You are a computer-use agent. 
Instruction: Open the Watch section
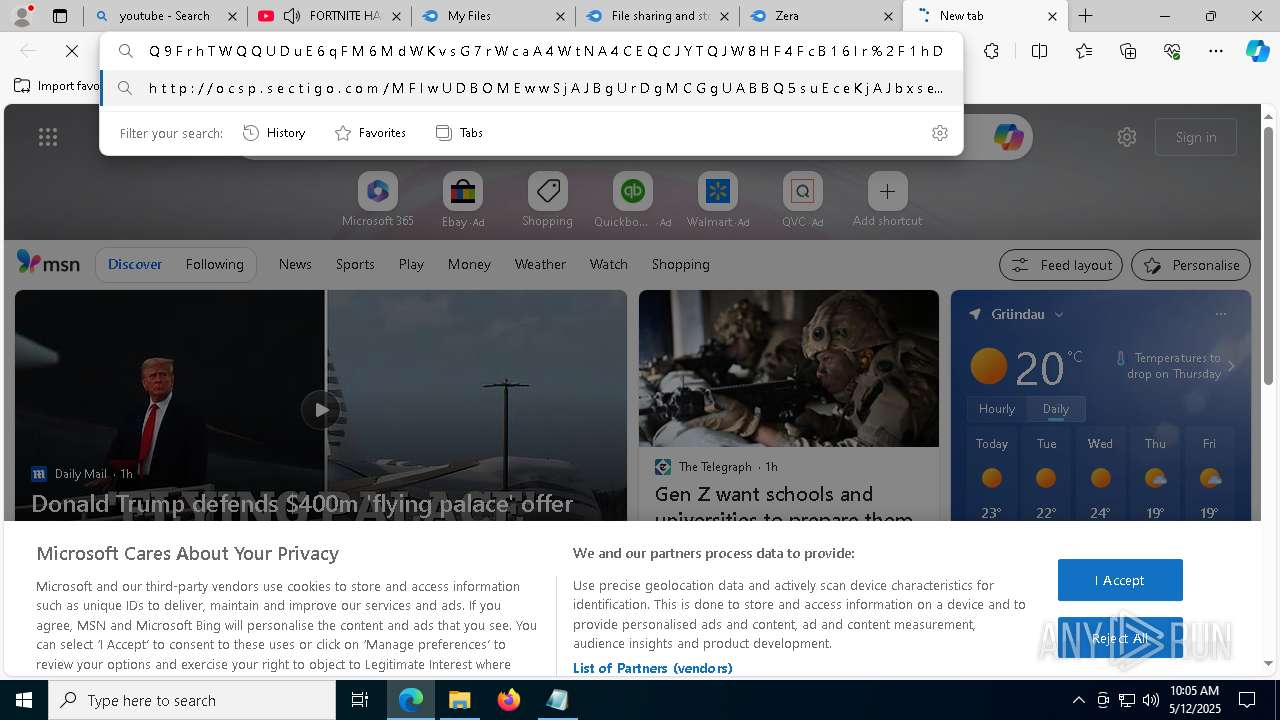click(x=609, y=264)
